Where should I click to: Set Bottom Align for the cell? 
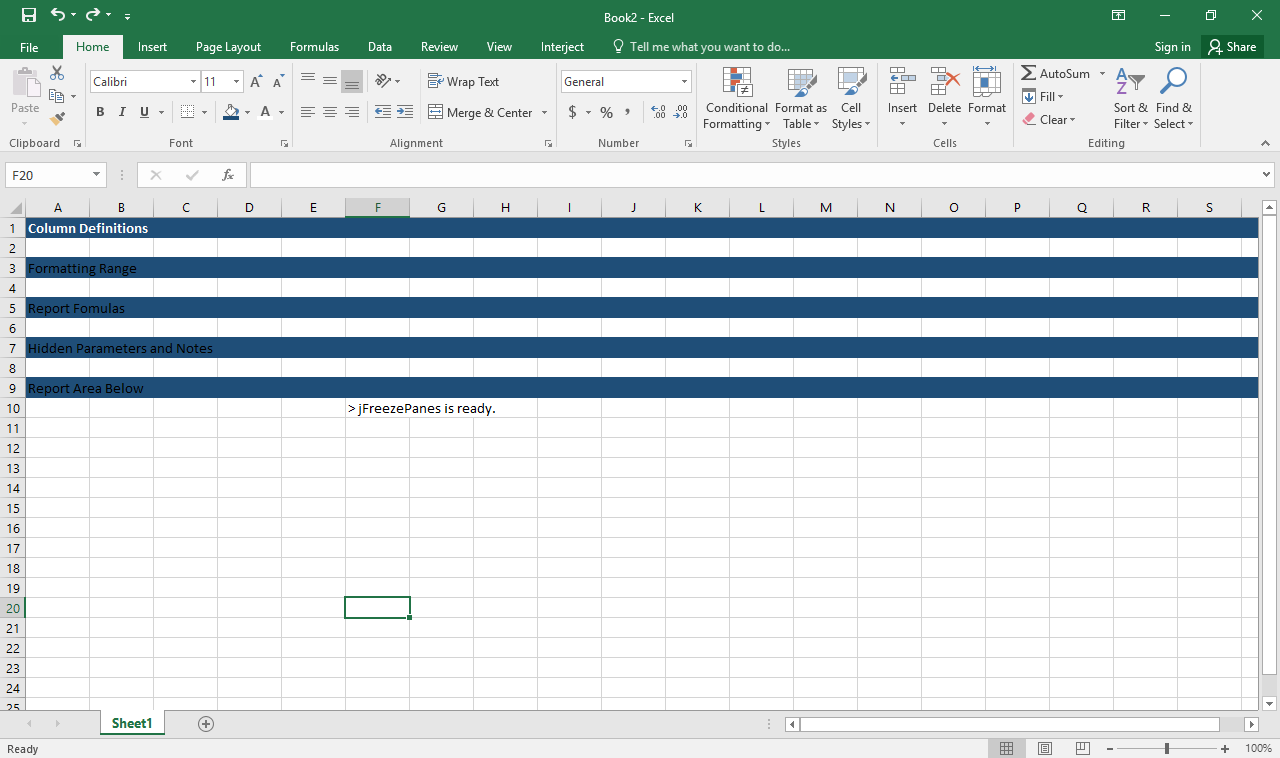[352, 81]
